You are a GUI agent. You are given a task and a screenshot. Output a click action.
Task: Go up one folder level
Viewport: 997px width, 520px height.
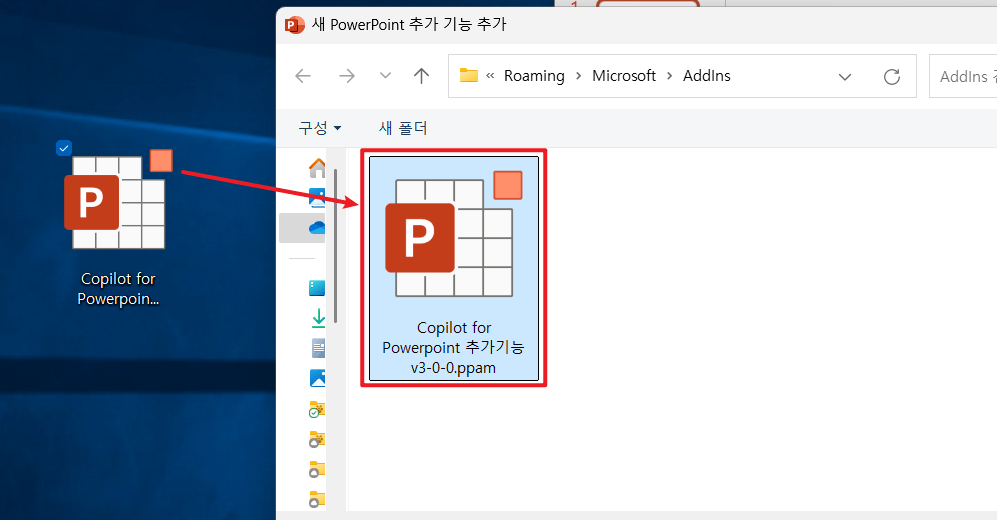click(x=421, y=76)
